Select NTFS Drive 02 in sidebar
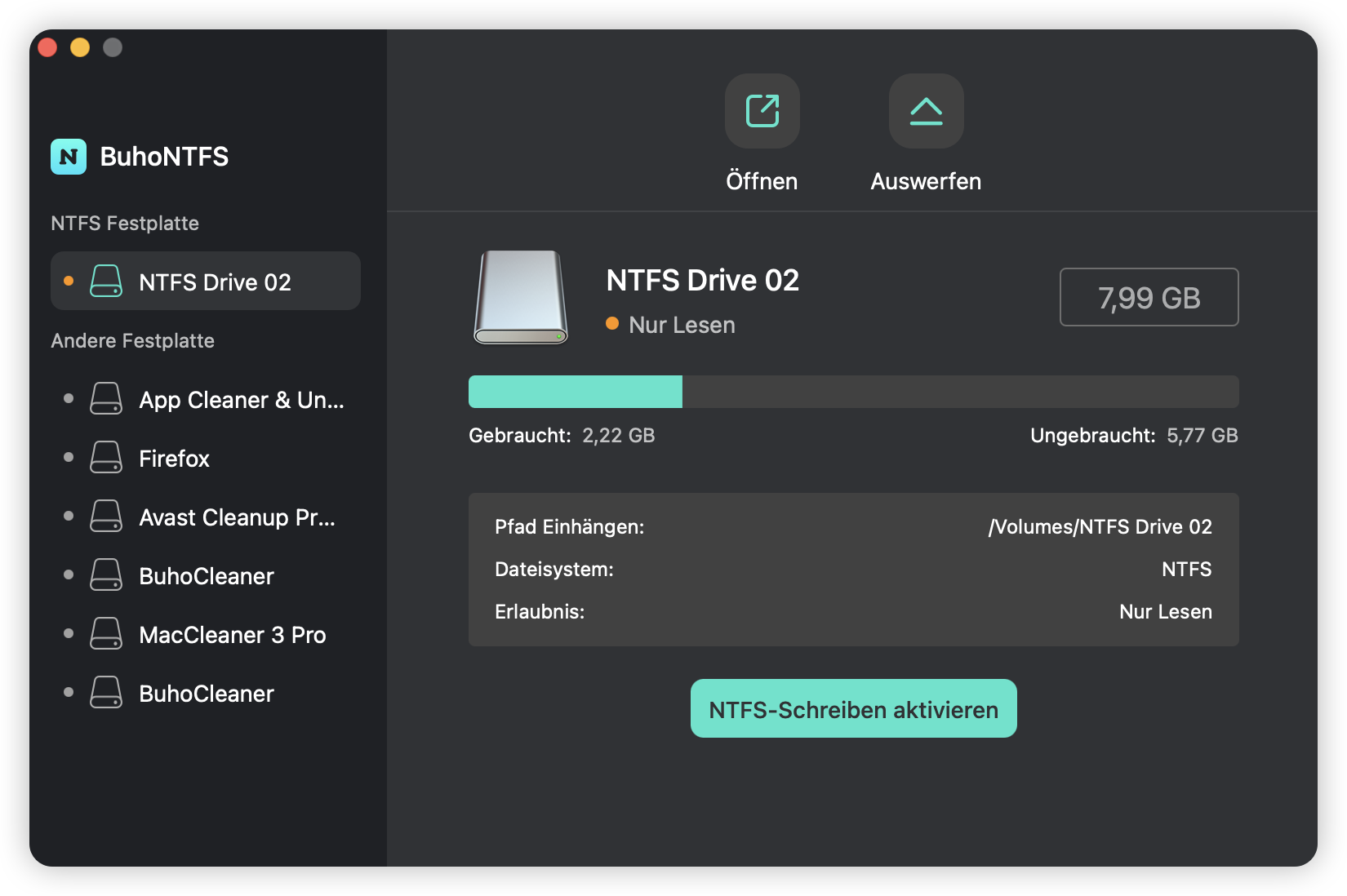This screenshot has width=1347, height=896. [x=206, y=281]
